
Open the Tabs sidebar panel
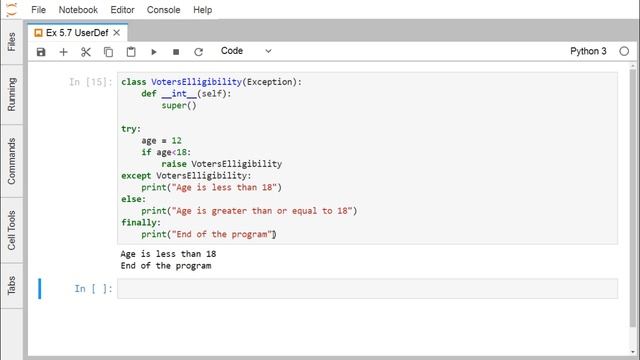coord(11,285)
